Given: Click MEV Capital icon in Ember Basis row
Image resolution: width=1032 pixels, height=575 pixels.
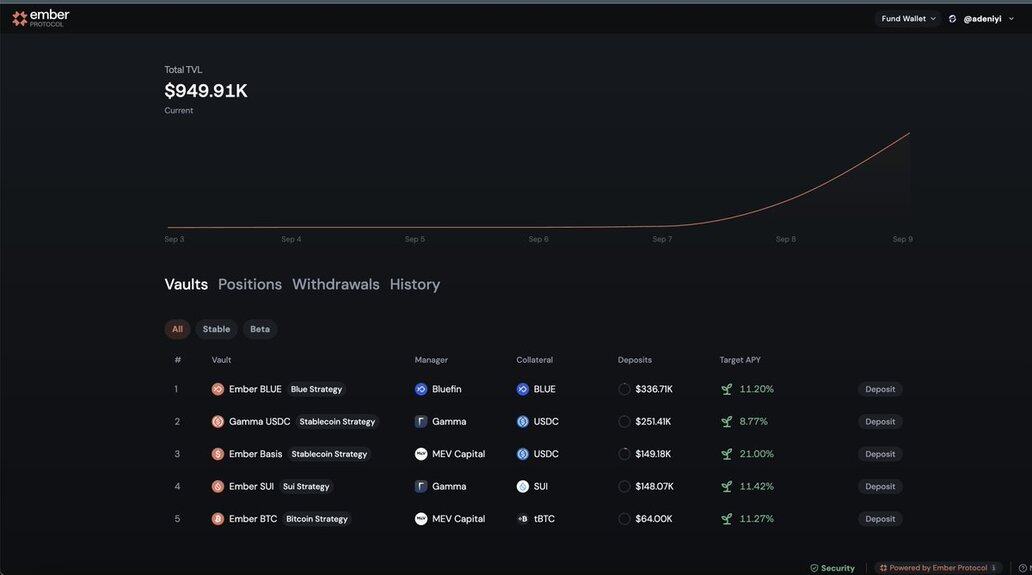Looking at the screenshot, I should 421,454.
